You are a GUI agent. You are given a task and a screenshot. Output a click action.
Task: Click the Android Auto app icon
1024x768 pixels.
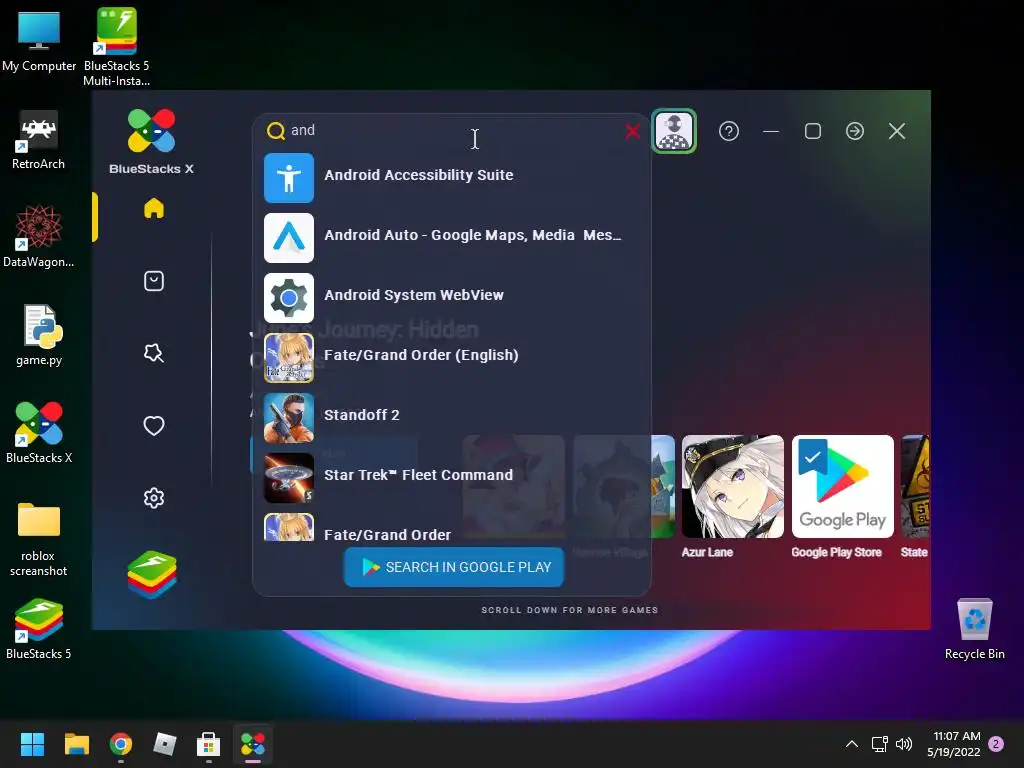click(x=289, y=238)
